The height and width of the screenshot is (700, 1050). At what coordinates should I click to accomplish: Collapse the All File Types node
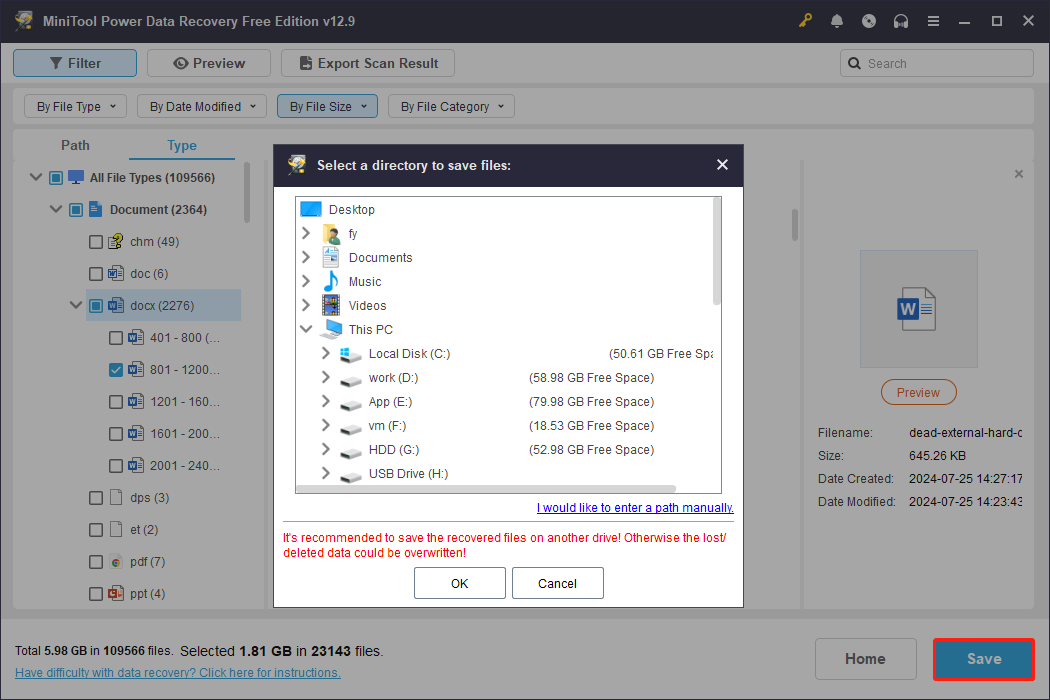[36, 177]
